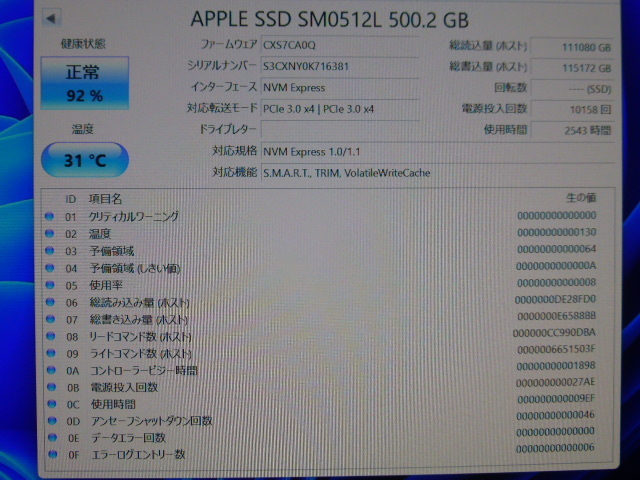
Task: Click the 31 °C temperature indicator
Action: pyautogui.click(x=85, y=160)
